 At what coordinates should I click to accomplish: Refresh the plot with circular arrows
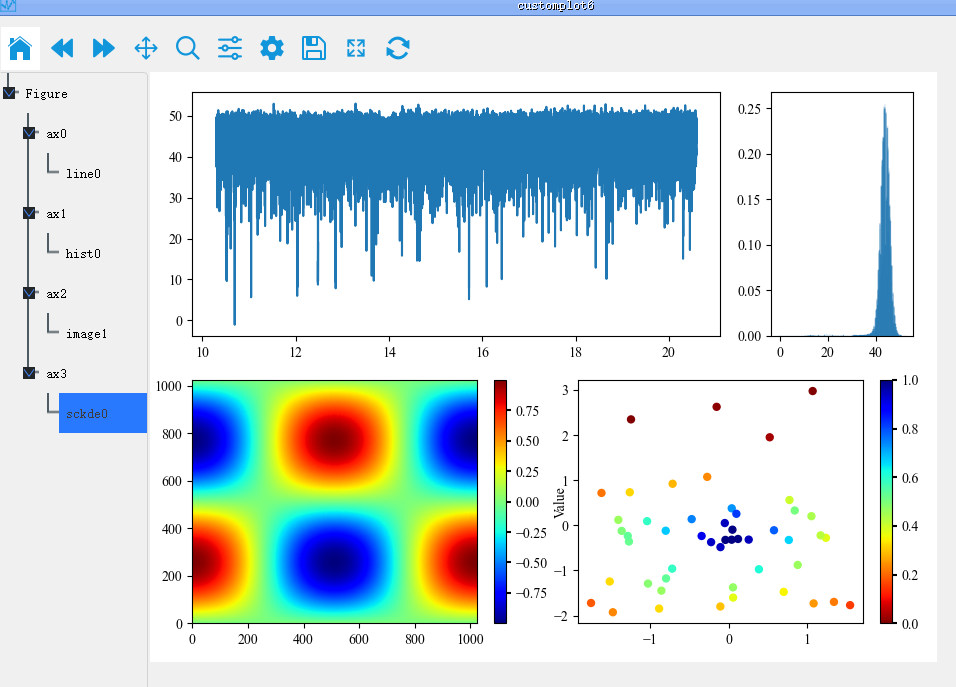[x=398, y=48]
